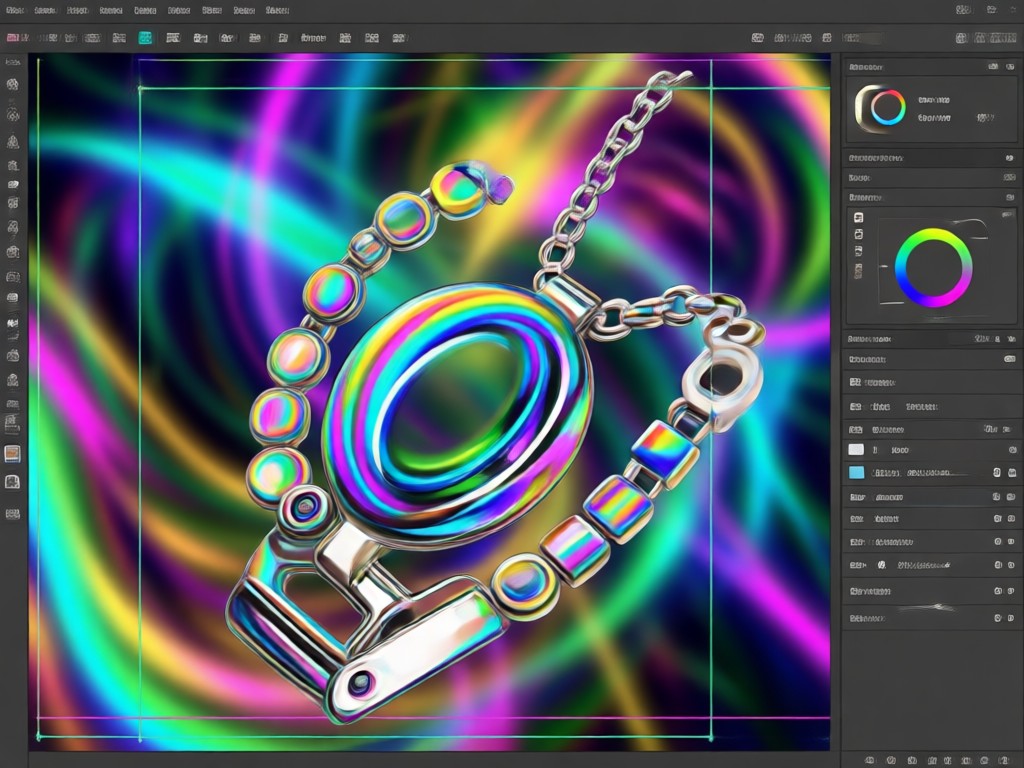Viewport: 1024px width, 768px height.
Task: Click the left of two icons on the blue-thumbnail row
Action: tap(997, 472)
